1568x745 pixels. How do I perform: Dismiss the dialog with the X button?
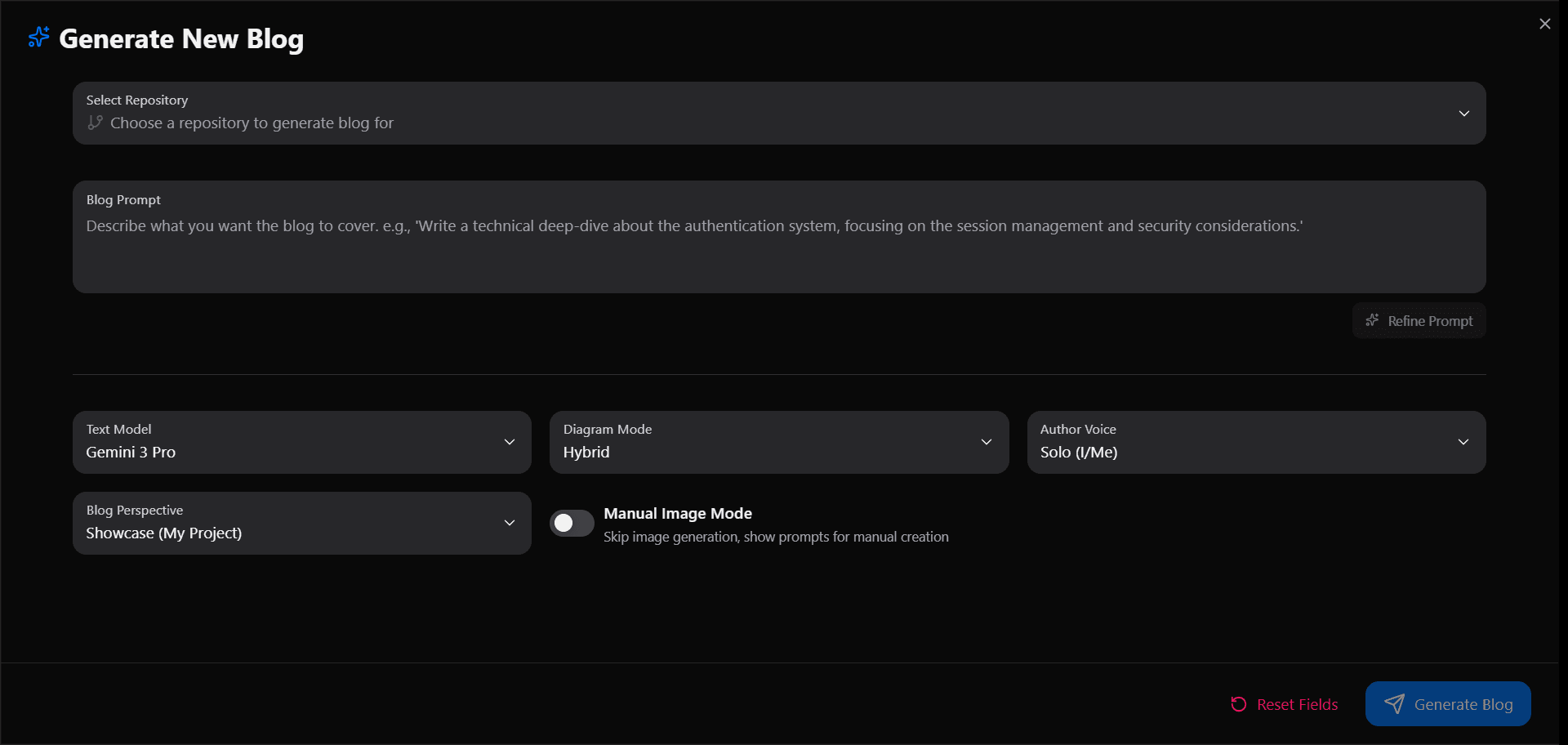click(x=1545, y=23)
